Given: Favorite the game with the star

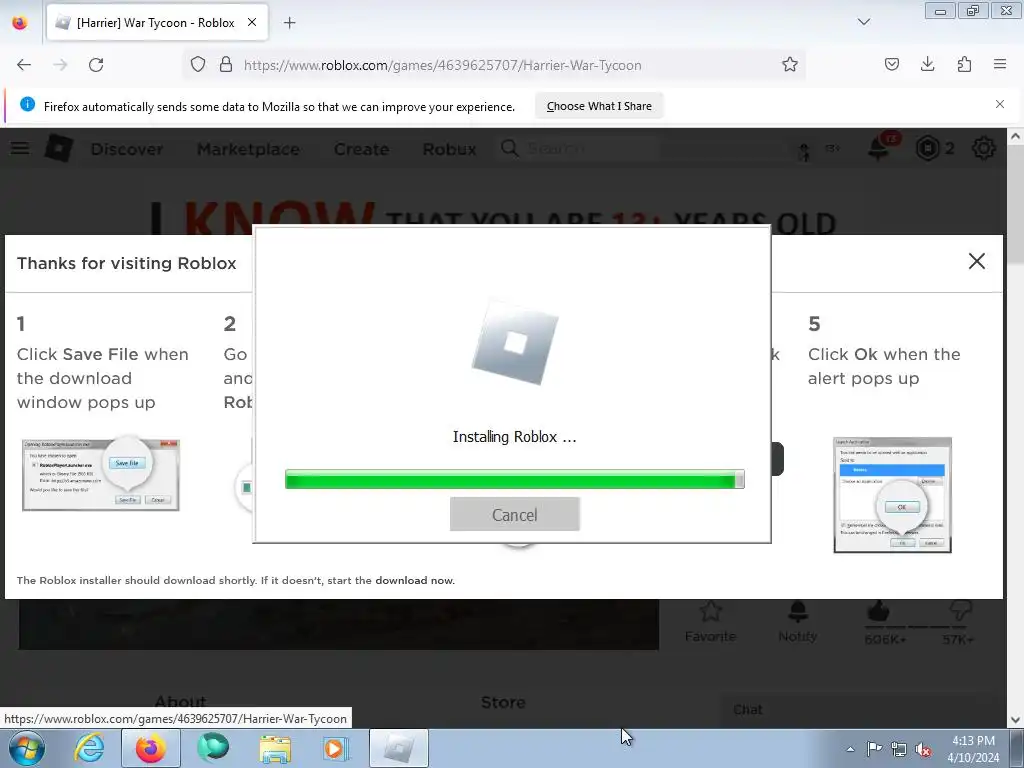Looking at the screenshot, I should coord(711,613).
